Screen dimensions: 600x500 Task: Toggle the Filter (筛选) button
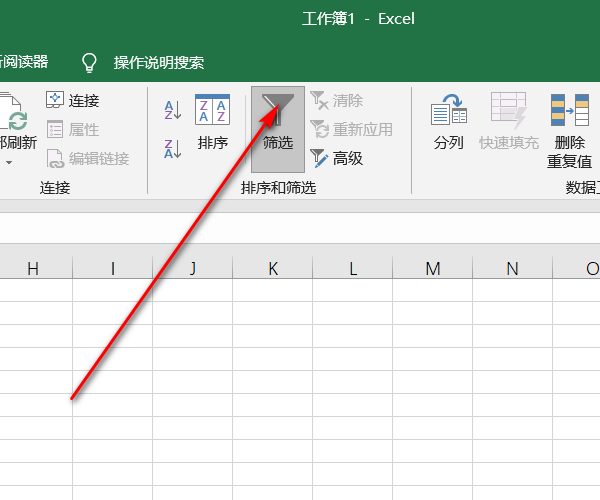click(278, 129)
